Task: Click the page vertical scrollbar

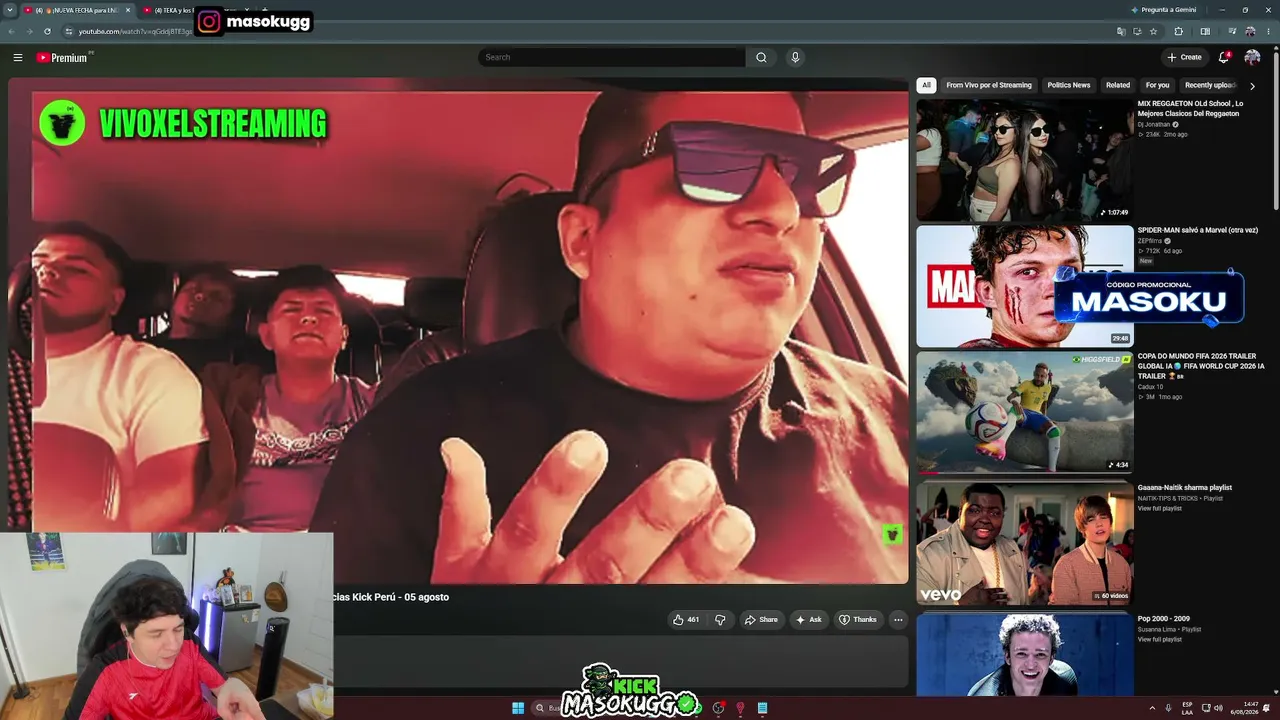Action: 1275,130
